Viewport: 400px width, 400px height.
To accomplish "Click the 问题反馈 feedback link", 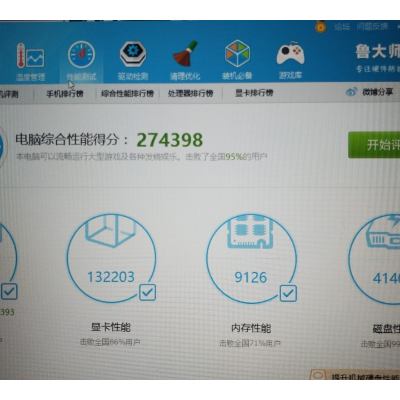I will pyautogui.click(x=372, y=26).
